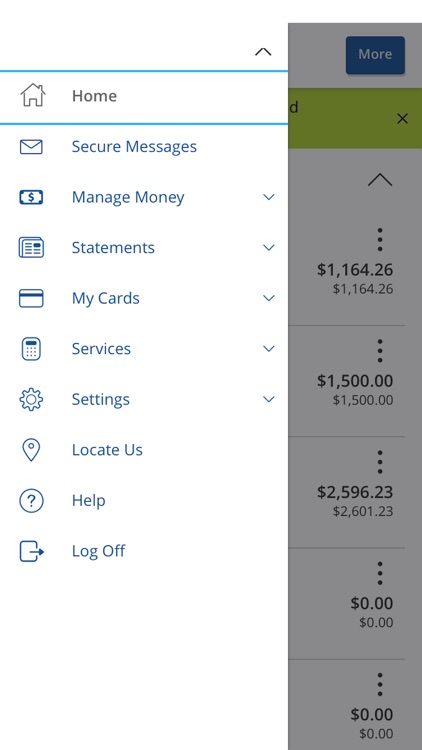
Task: Open the Secure Messages envelope icon
Action: pos(31,146)
